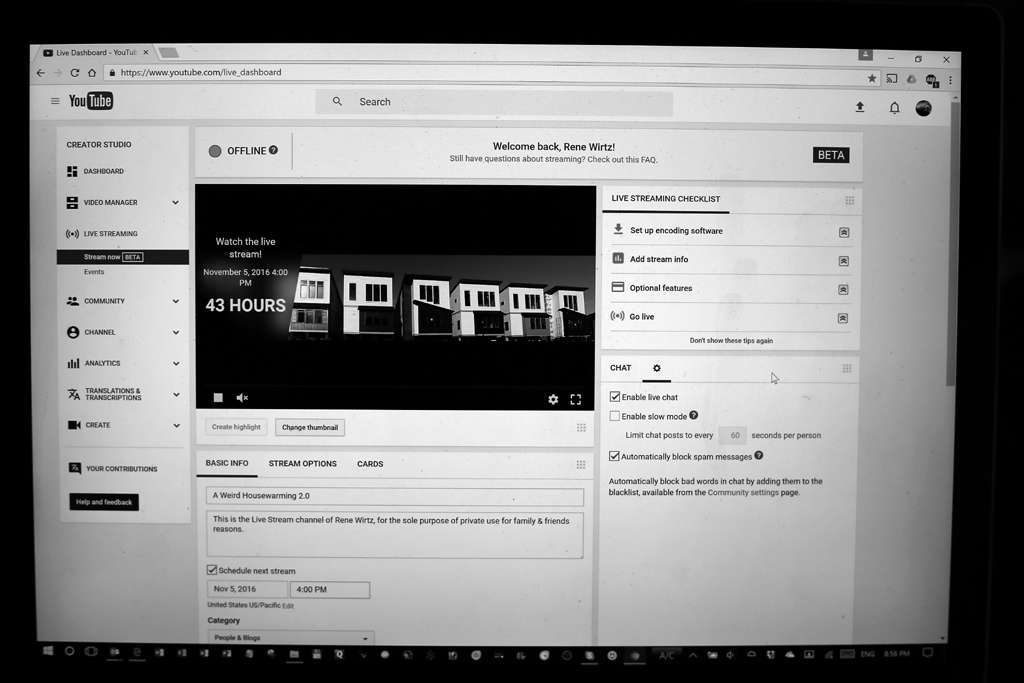Viewport: 1024px width, 683px height.
Task: Bookmark the page with the star icon
Action: (871, 78)
